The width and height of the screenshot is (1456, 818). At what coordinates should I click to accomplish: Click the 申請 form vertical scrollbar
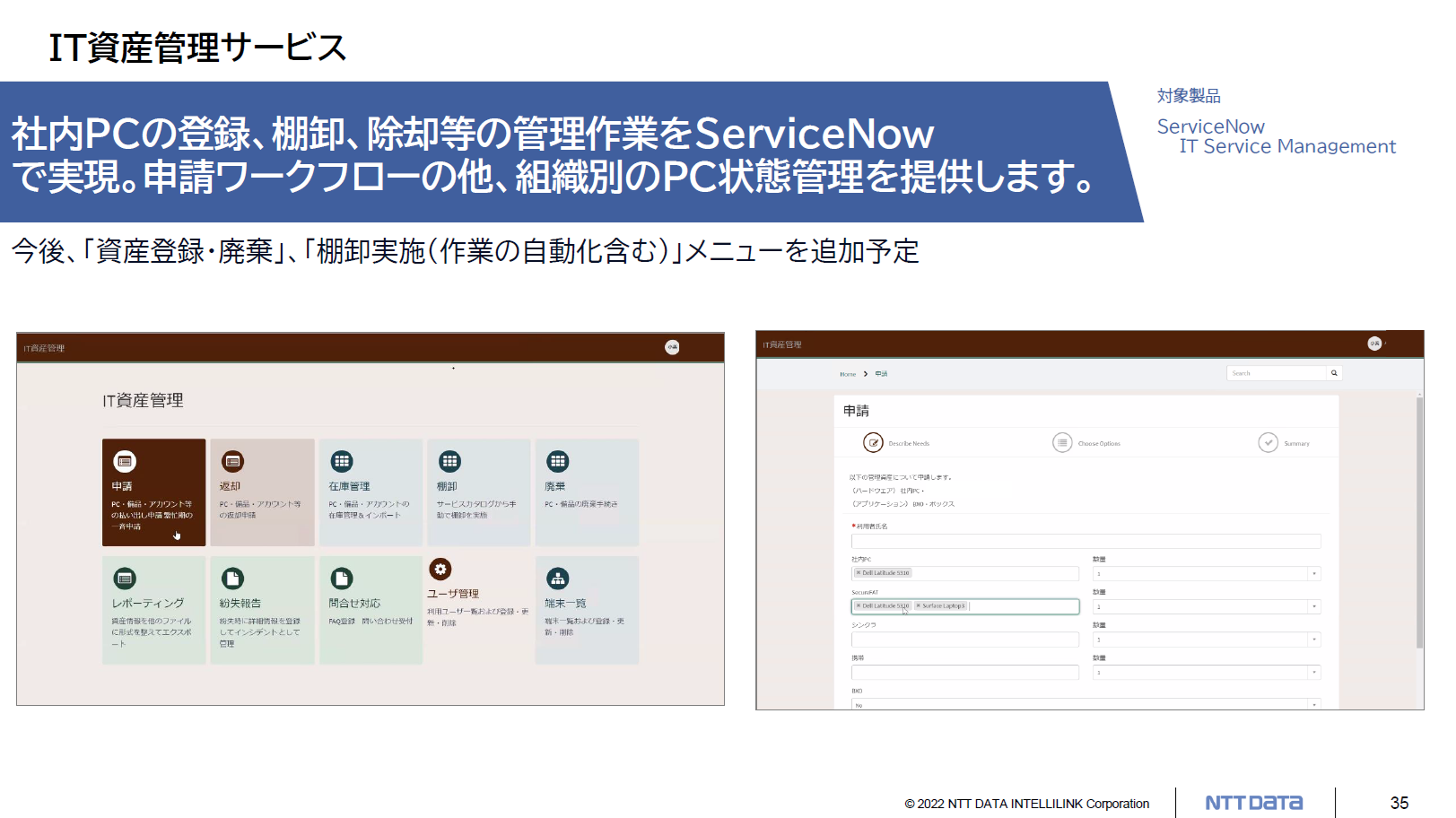click(x=1419, y=522)
